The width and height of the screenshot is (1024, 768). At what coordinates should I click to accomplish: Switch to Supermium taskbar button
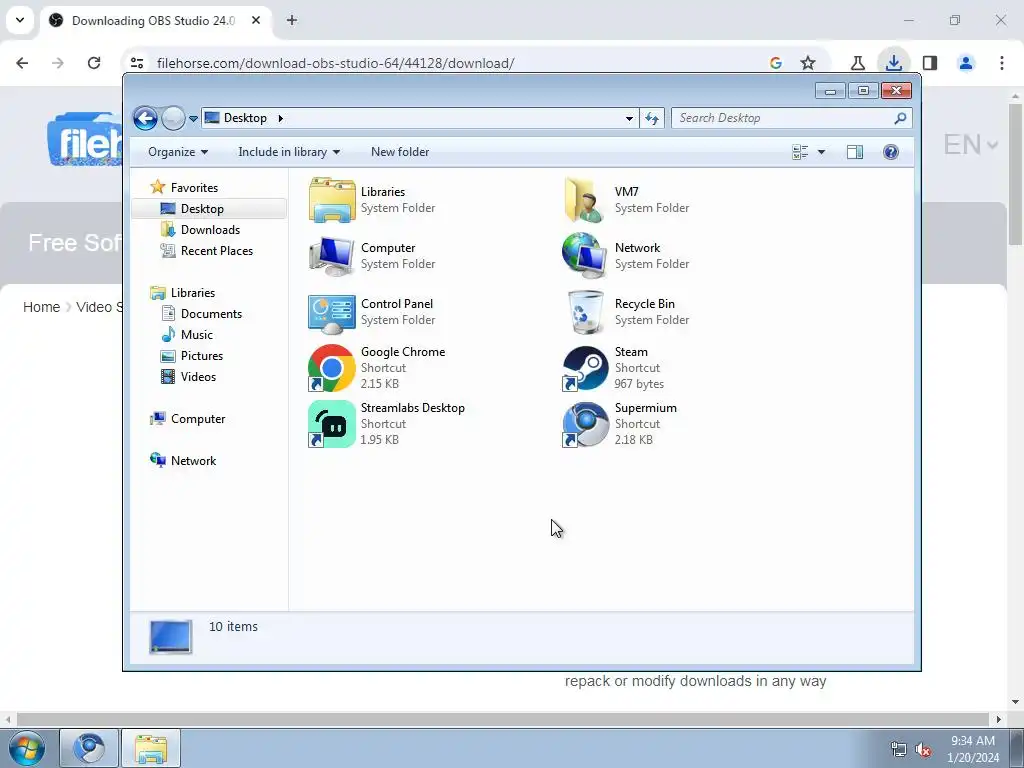[x=89, y=748]
